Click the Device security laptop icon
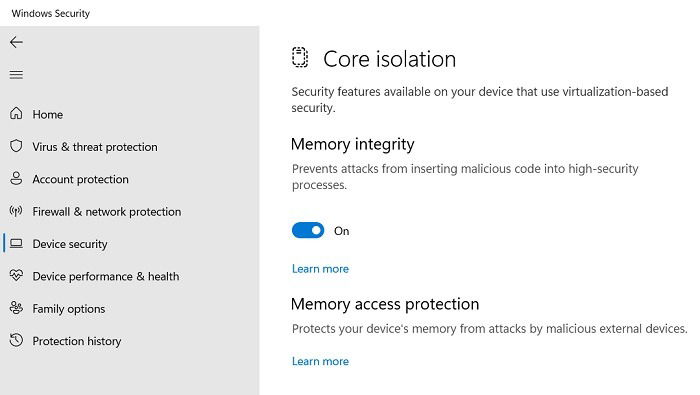The width and height of the screenshot is (700, 395). click(x=16, y=243)
